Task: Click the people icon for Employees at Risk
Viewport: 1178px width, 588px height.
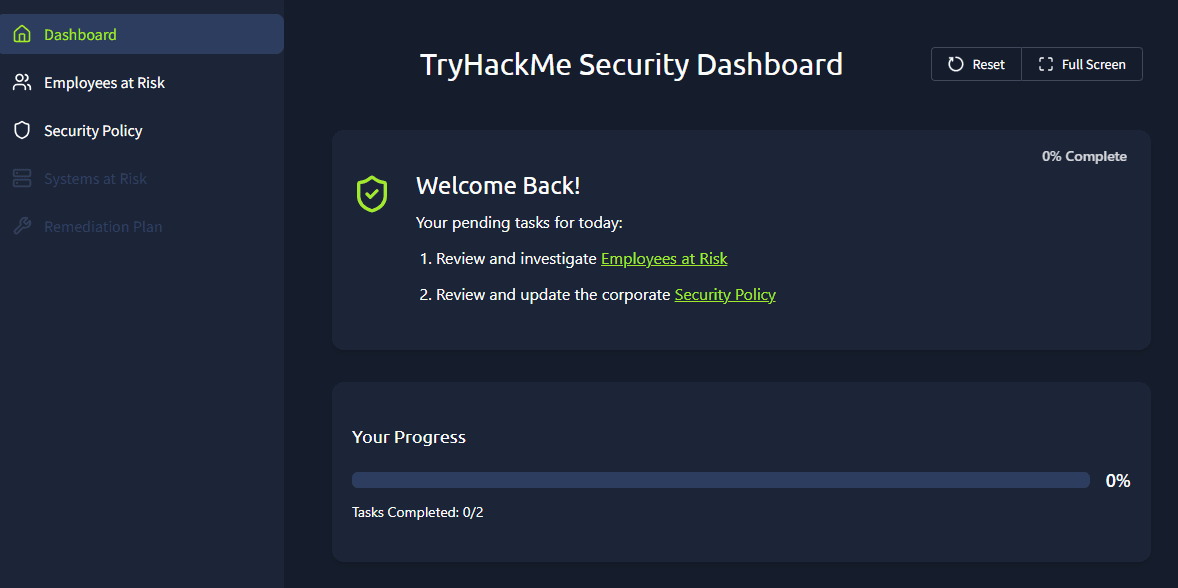Action: 22,82
